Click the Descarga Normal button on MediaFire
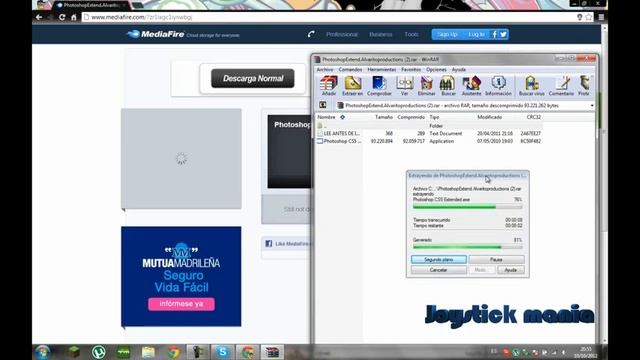 point(253,78)
